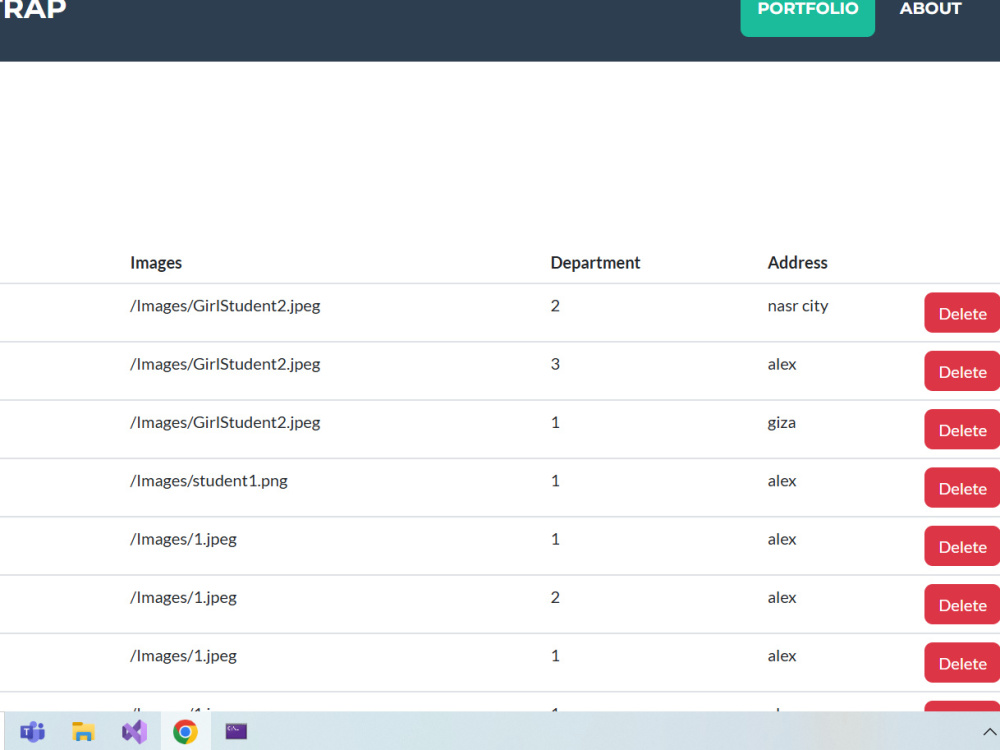Select the Department column header
Image resolution: width=1000 pixels, height=750 pixels.
point(595,263)
